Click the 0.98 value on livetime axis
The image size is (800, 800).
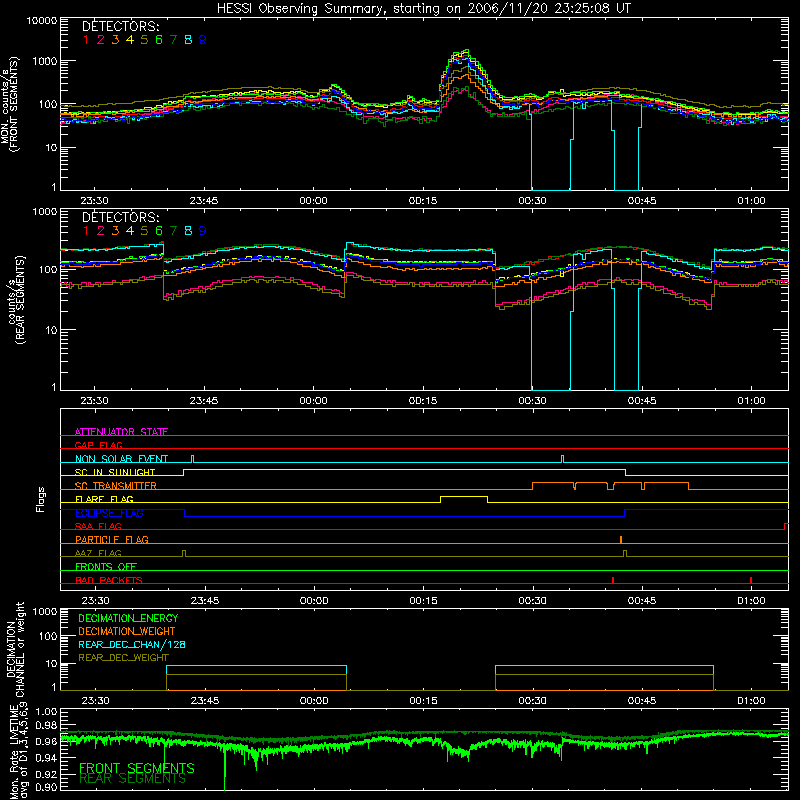(x=46, y=726)
